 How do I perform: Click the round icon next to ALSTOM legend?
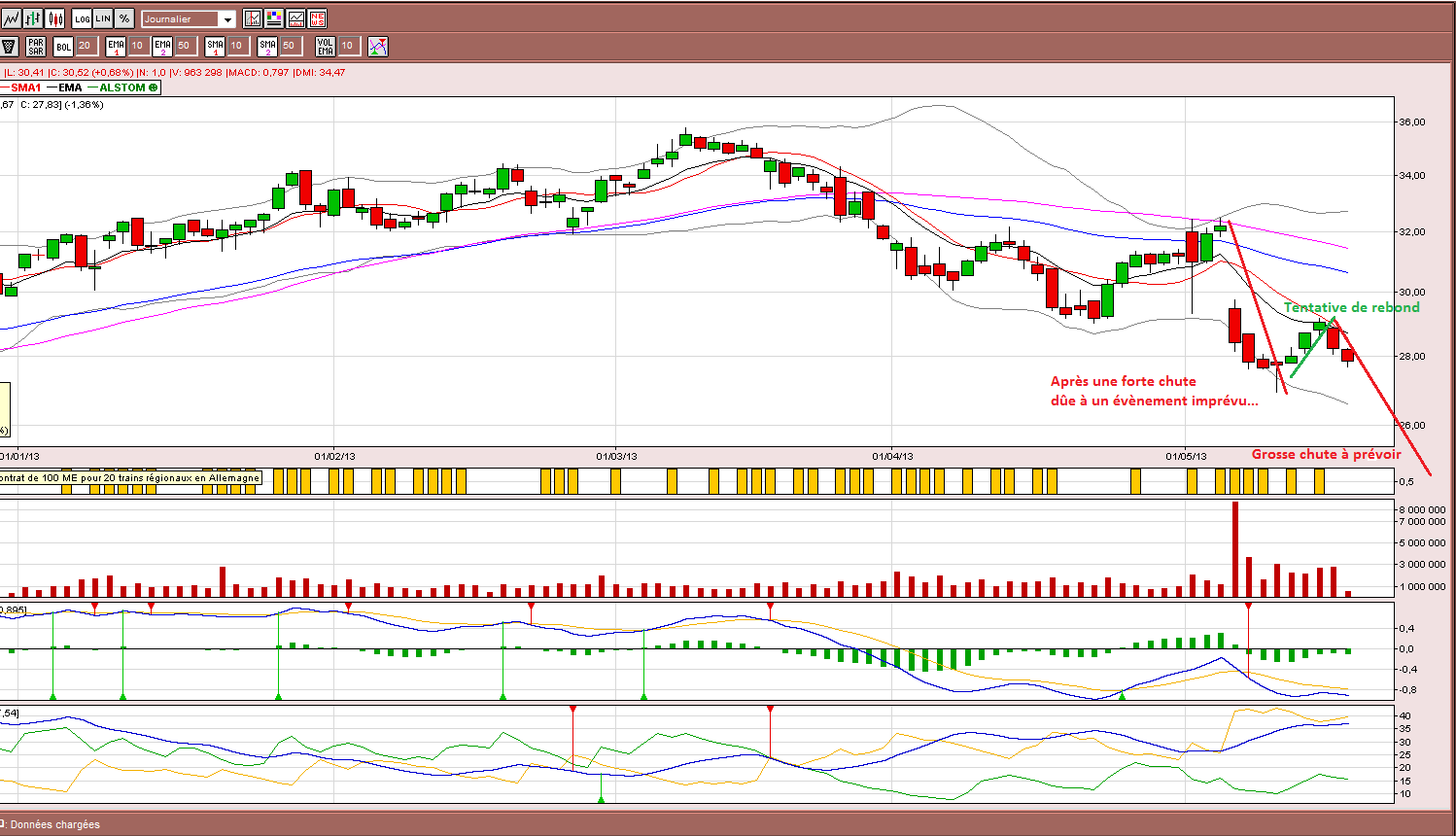tap(154, 87)
